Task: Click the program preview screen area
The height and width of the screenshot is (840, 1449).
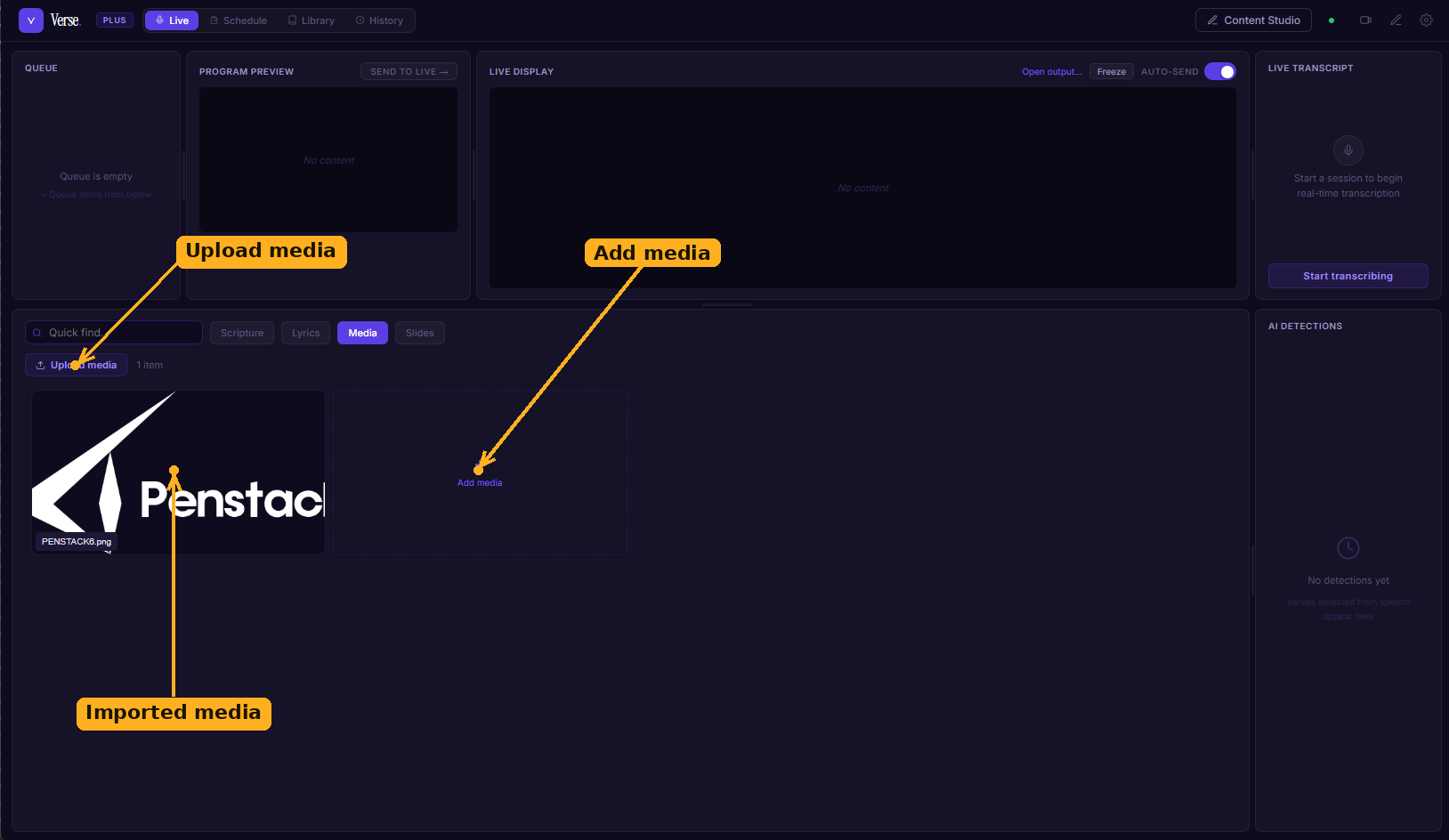Action: [x=328, y=160]
